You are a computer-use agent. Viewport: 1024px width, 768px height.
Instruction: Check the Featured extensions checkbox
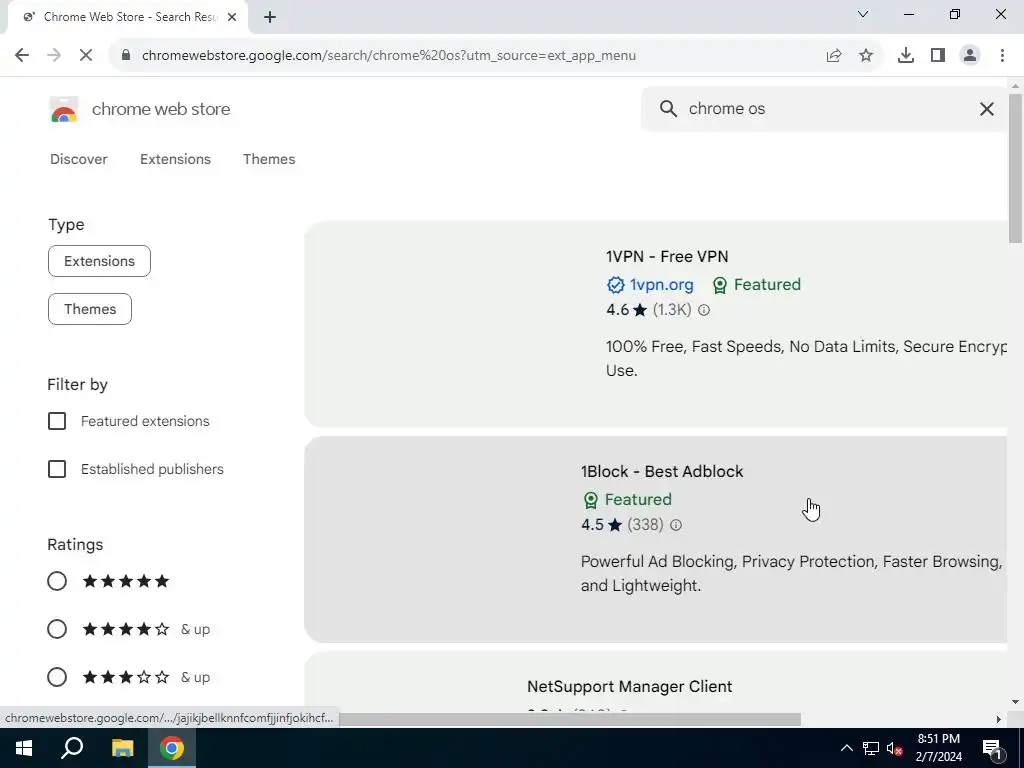click(57, 421)
